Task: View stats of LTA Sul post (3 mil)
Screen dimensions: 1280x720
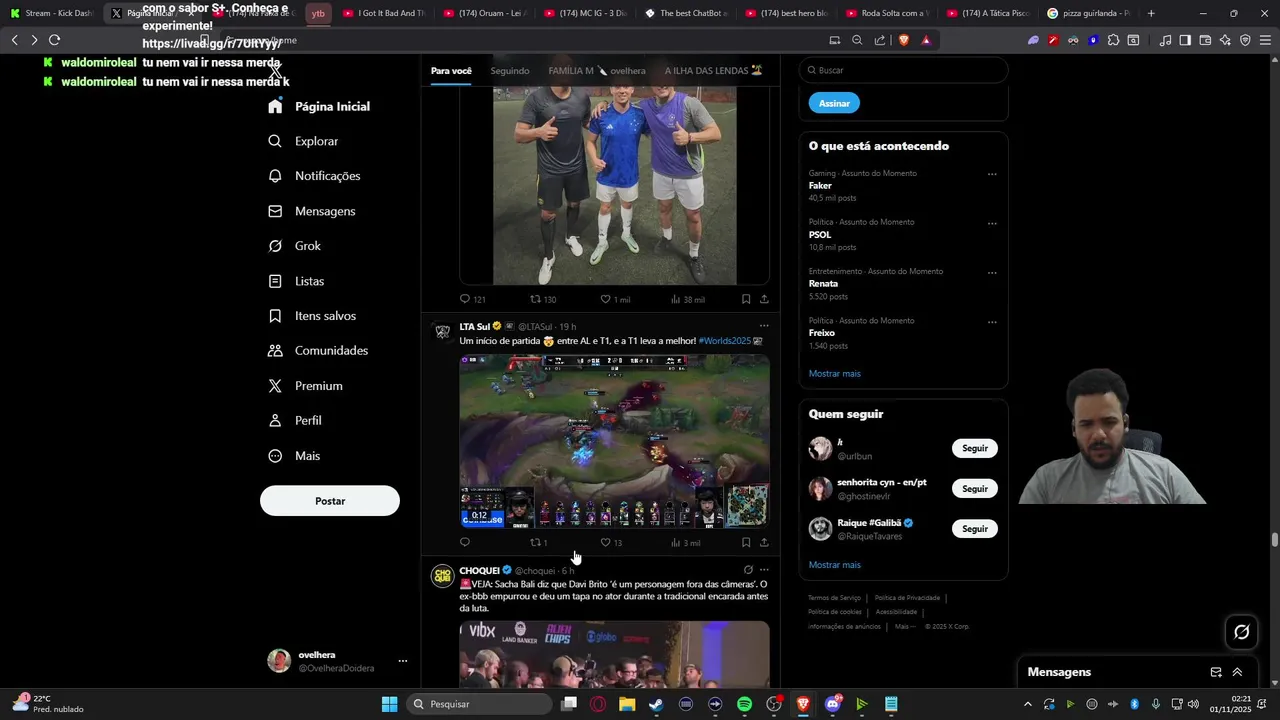Action: tap(685, 542)
